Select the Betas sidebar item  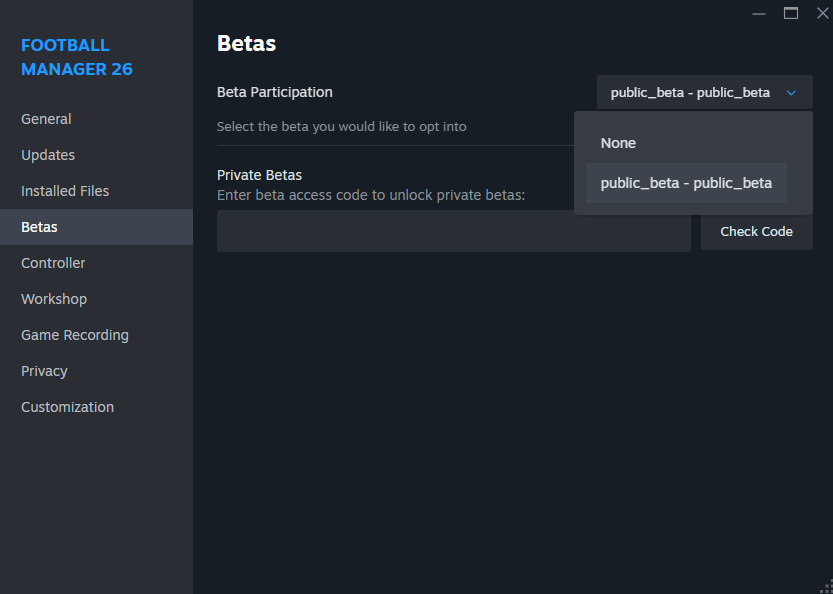40,227
